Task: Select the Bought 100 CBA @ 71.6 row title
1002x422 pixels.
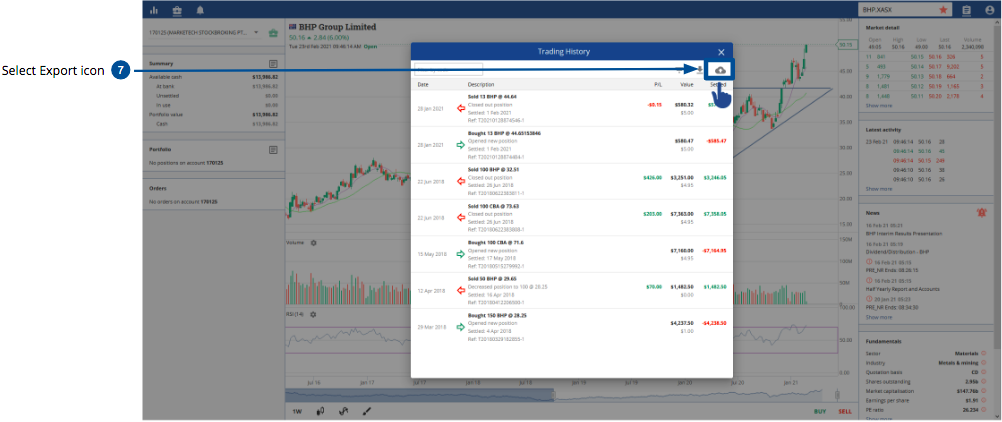Action: (x=496, y=242)
